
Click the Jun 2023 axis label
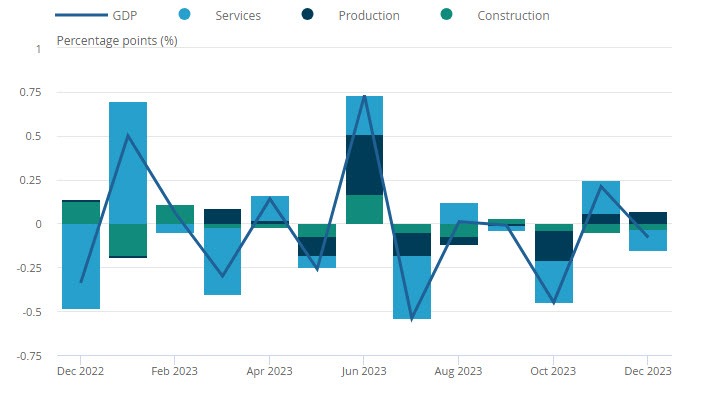coord(364,371)
